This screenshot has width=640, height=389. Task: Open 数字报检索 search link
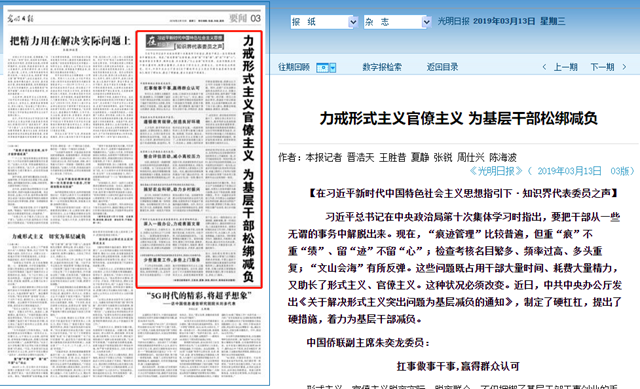(382, 67)
